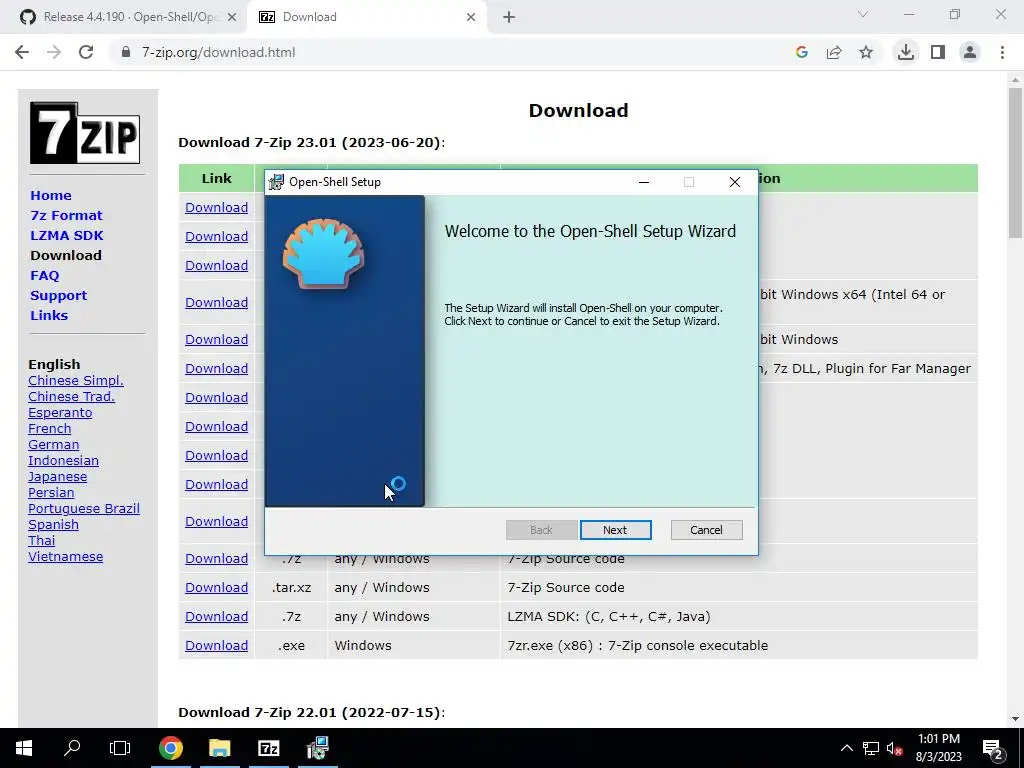
Task: Switch language to Esperanto
Action: (60, 413)
